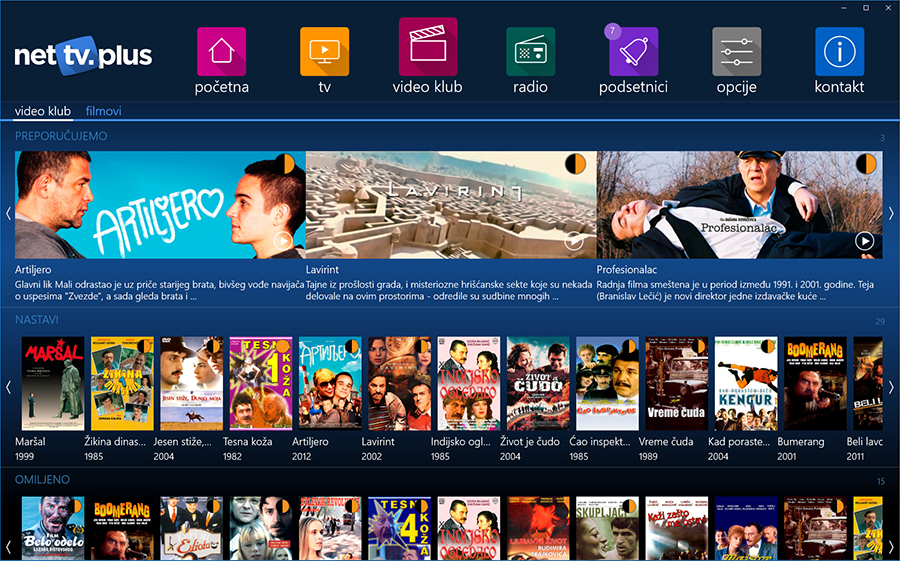Open the radio icon
Viewport: 900px width, 561px height.
[530, 51]
